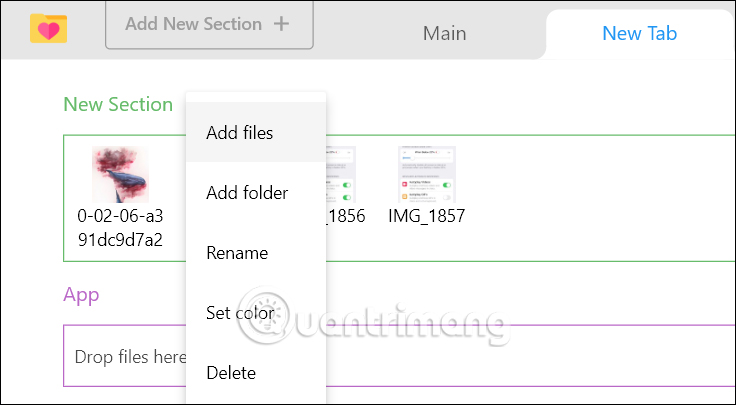The image size is (736, 405).
Task: Click the _1856 file name label
Action: coord(346,216)
